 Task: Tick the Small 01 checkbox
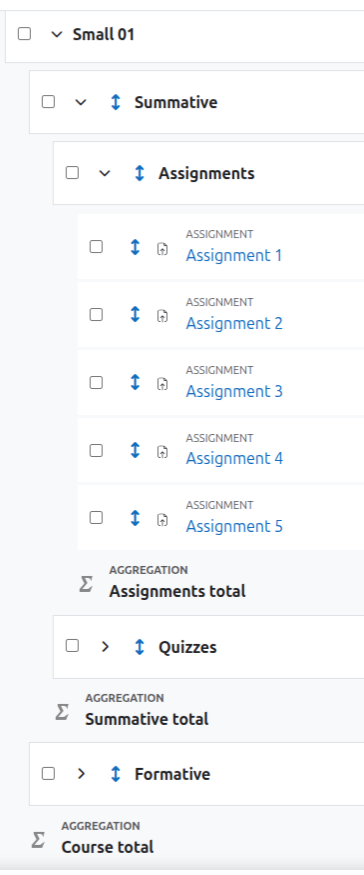24,33
